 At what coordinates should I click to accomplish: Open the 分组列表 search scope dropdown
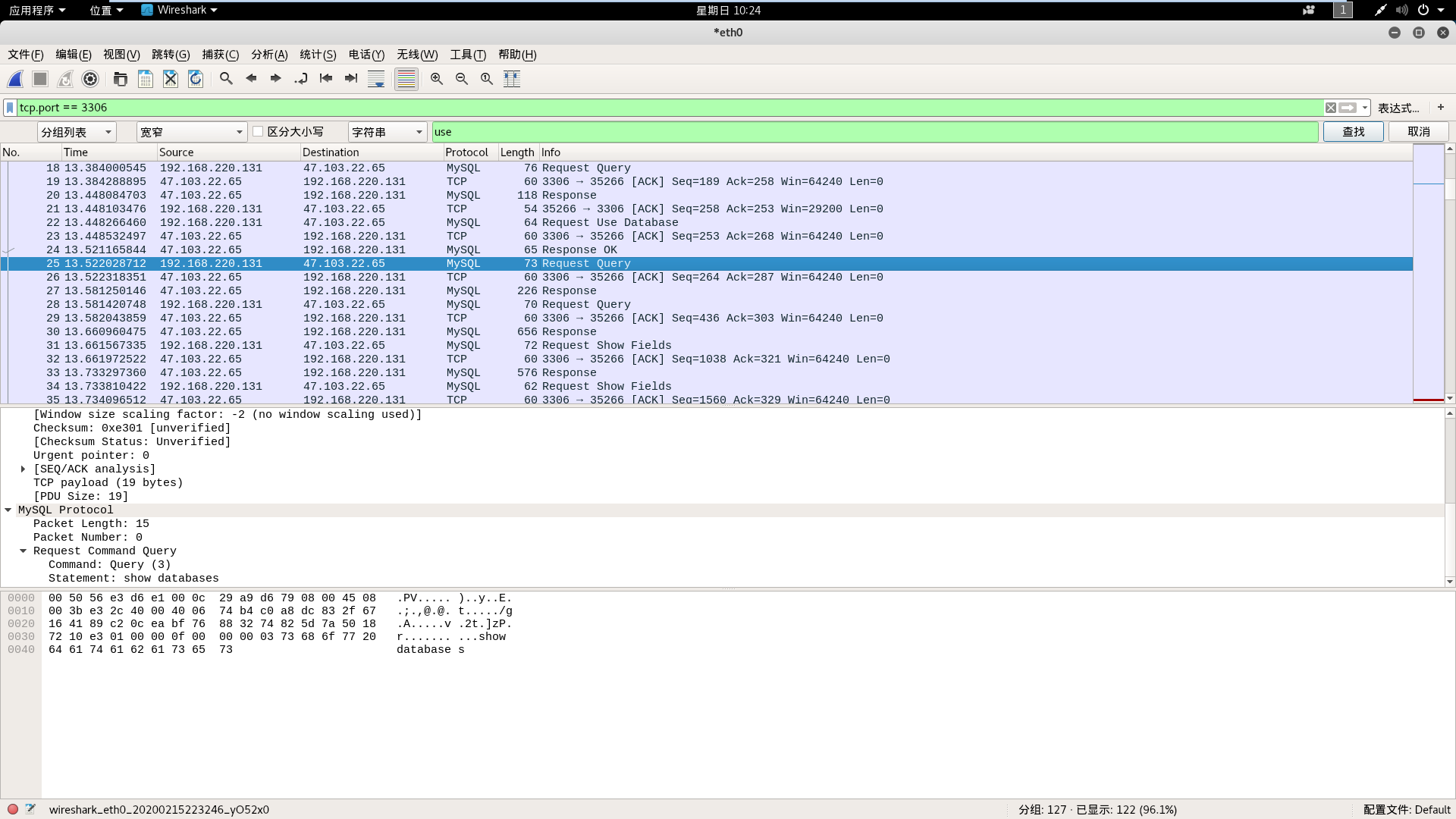pos(77,132)
